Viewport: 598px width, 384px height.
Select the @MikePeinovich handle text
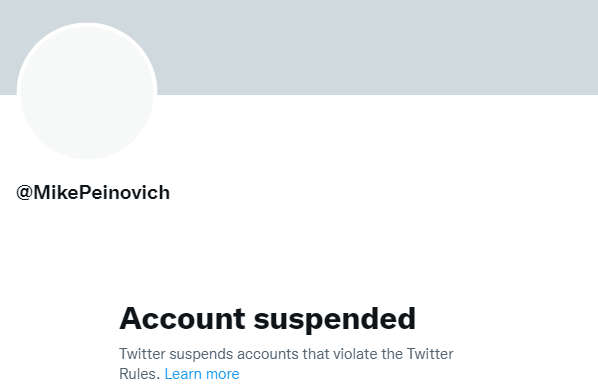pos(93,192)
